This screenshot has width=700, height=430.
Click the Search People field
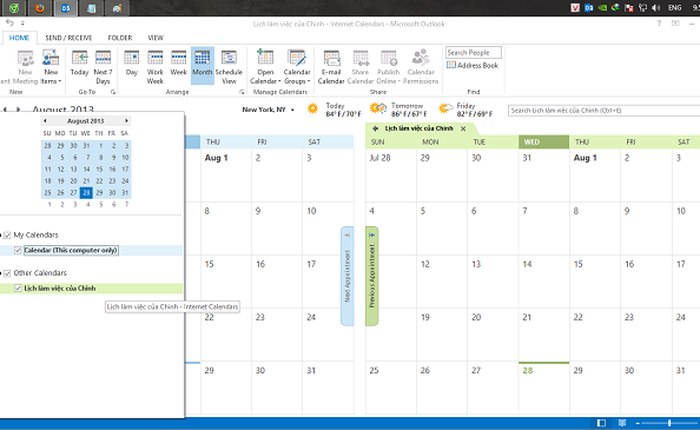(x=473, y=53)
